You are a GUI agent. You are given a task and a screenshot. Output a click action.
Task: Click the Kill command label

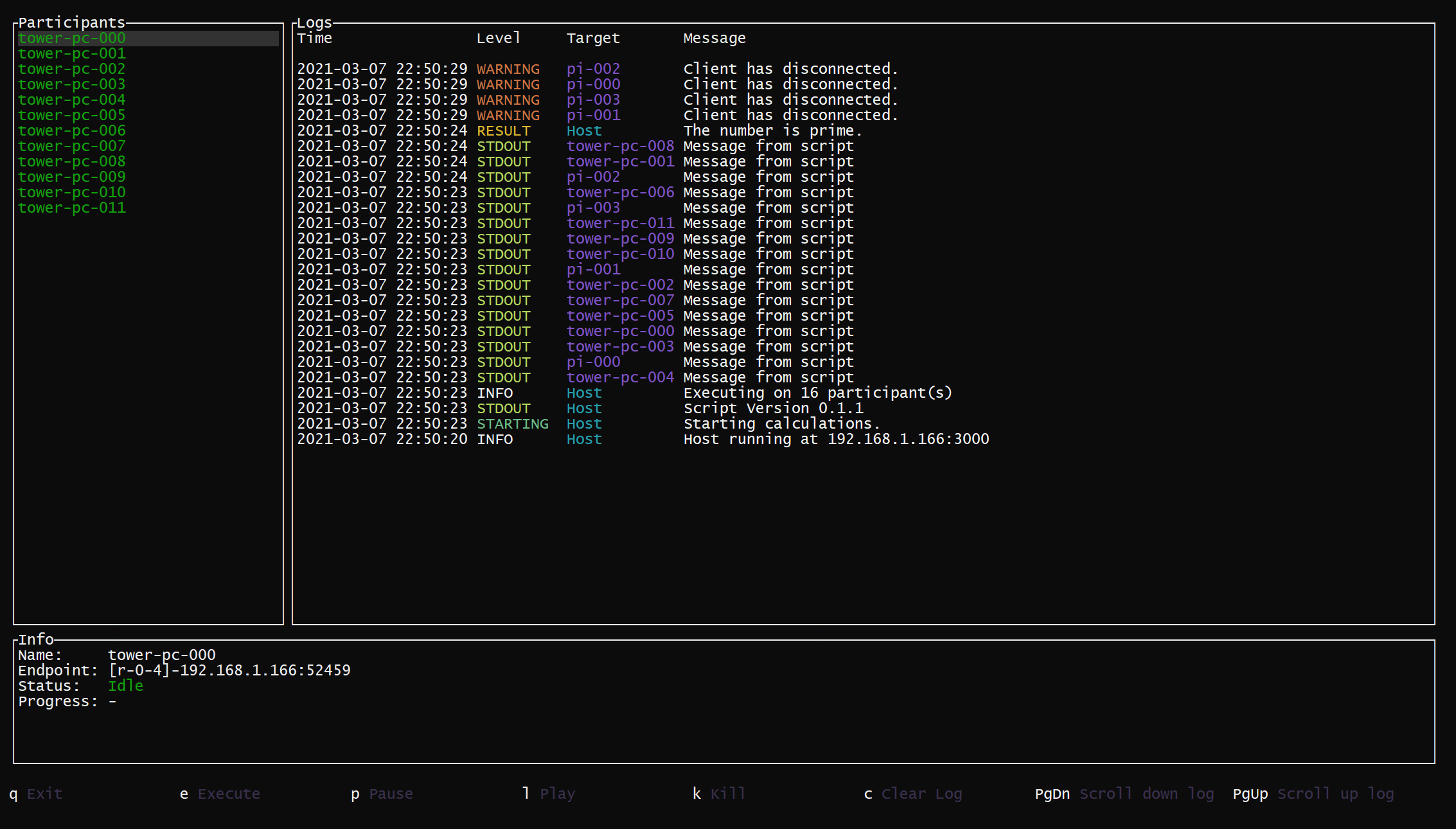728,794
